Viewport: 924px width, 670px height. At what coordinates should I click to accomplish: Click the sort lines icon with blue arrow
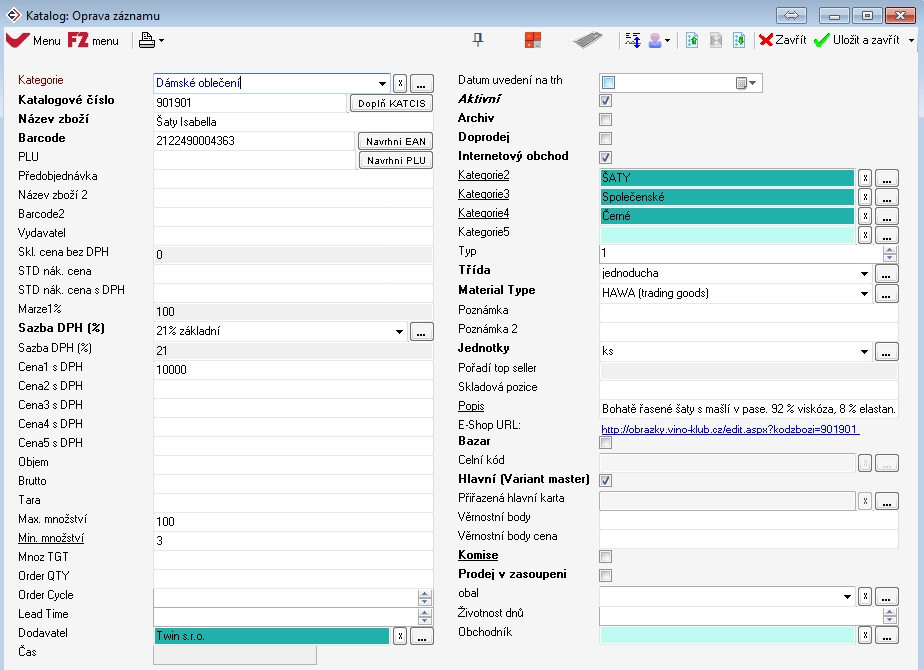(x=633, y=40)
